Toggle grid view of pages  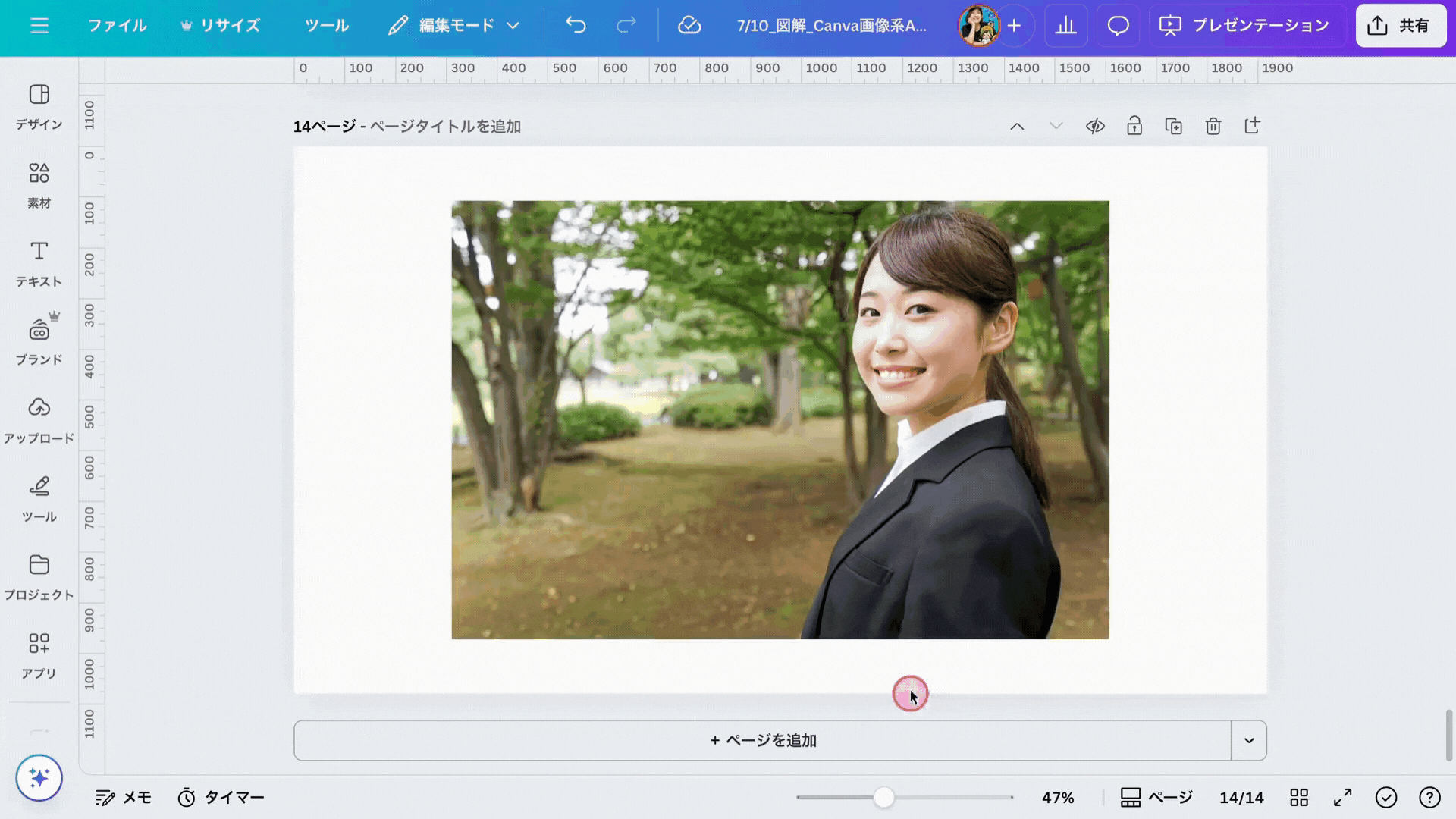pos(1298,797)
